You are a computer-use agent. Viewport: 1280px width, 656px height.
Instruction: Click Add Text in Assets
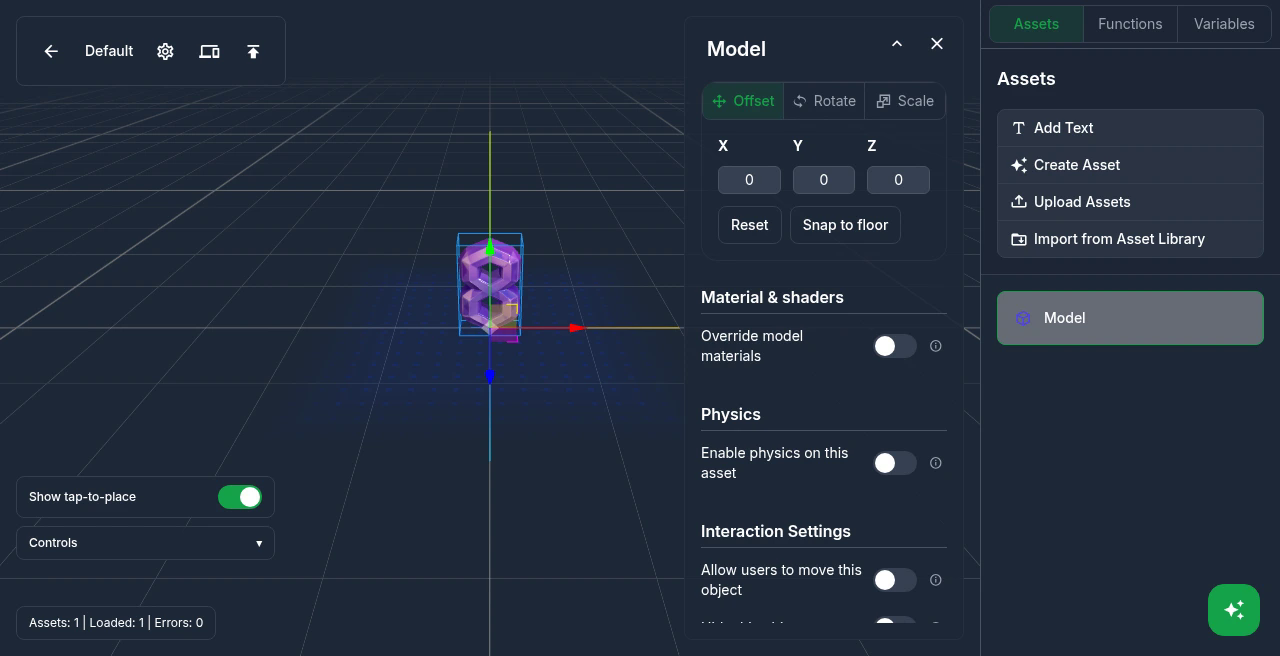pyautogui.click(x=1130, y=128)
